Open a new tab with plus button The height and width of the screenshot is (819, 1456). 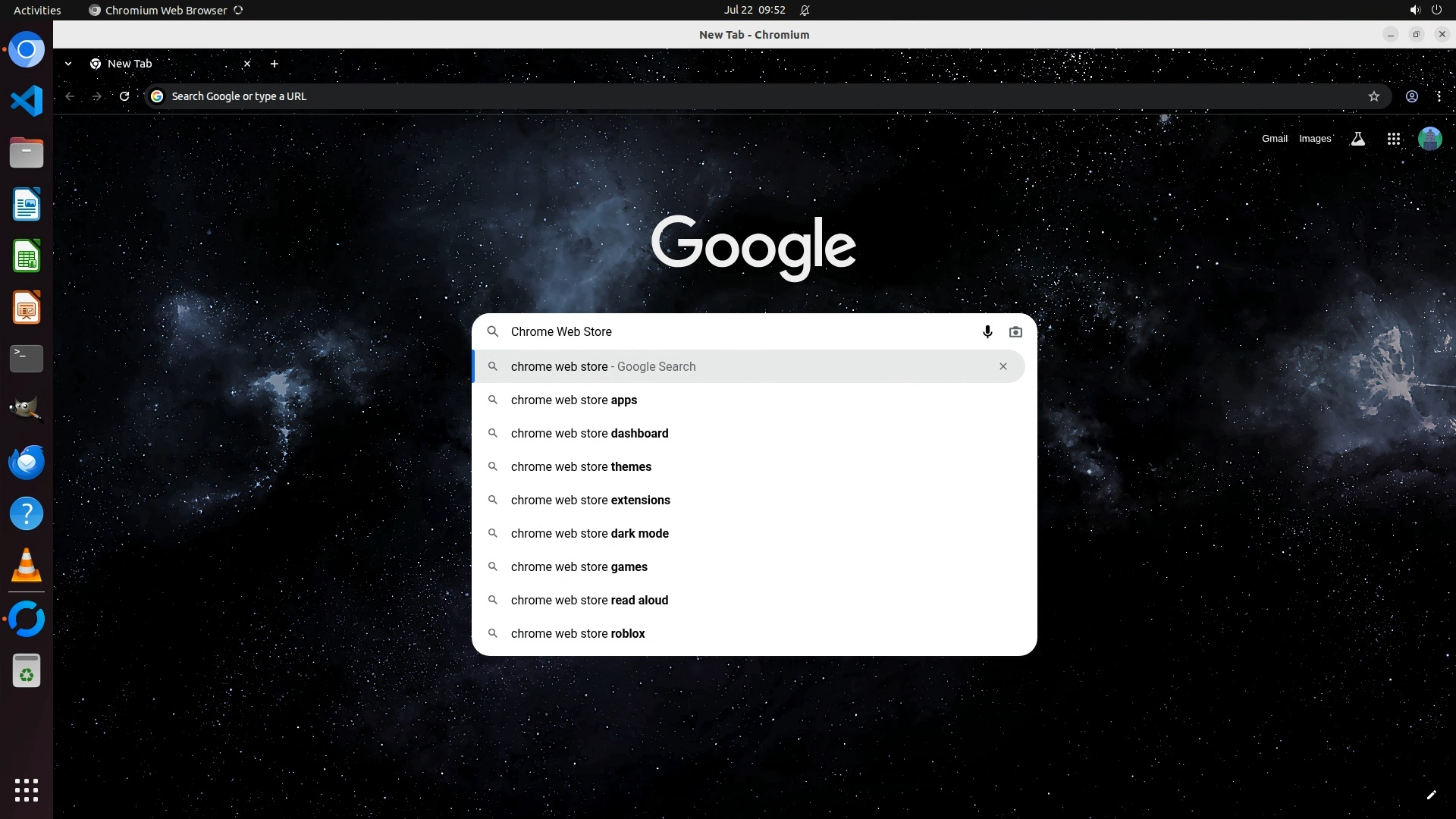click(275, 64)
